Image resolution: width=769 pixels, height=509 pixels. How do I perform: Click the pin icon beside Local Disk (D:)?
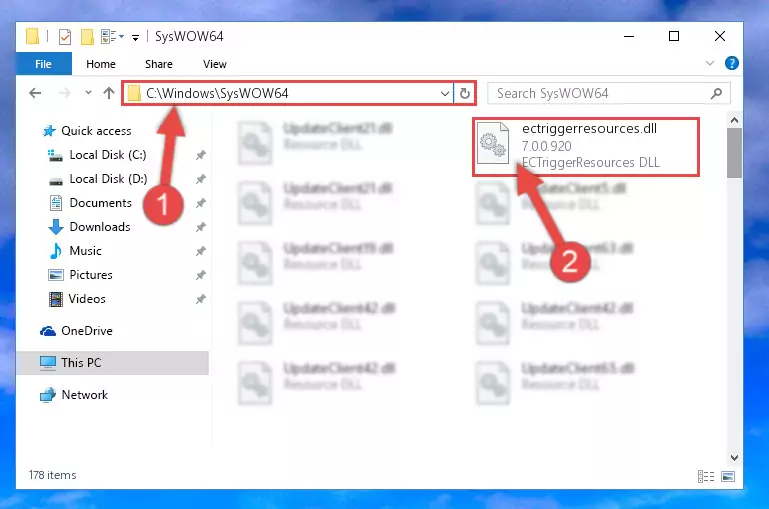pyautogui.click(x=201, y=179)
